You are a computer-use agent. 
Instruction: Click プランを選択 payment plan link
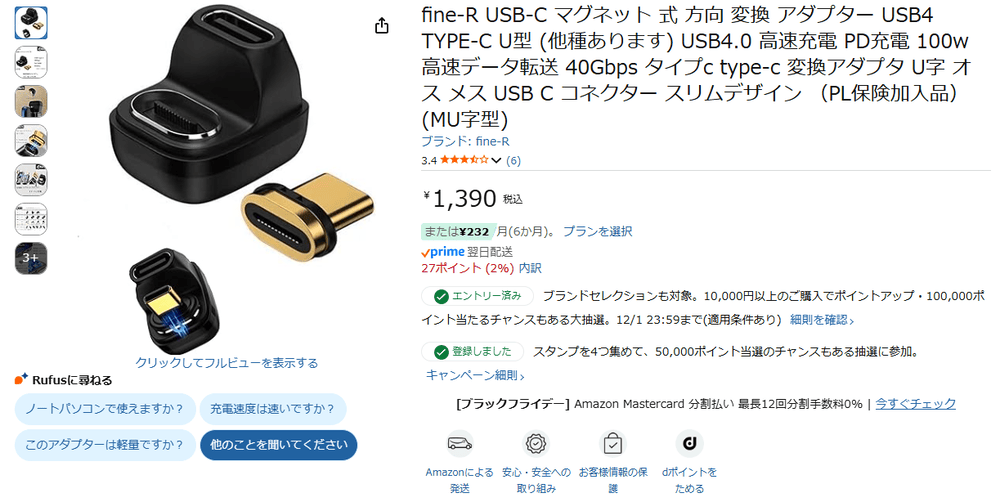pyautogui.click(x=598, y=232)
